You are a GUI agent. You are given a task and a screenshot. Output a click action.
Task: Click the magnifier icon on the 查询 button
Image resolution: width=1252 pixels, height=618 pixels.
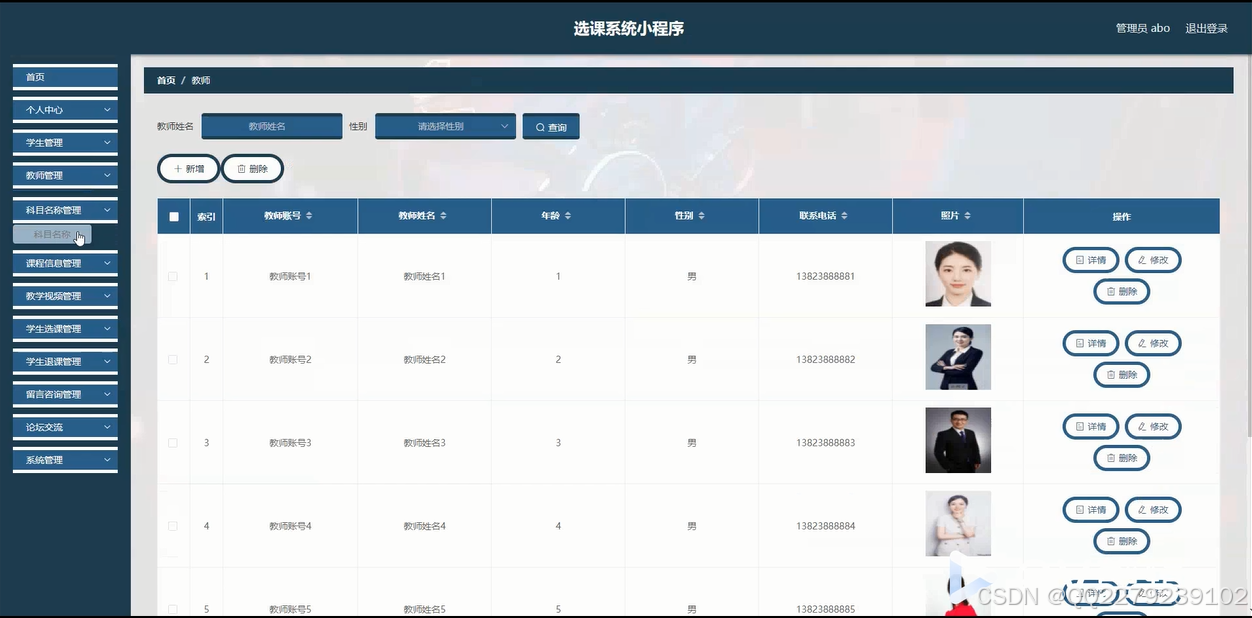point(539,126)
